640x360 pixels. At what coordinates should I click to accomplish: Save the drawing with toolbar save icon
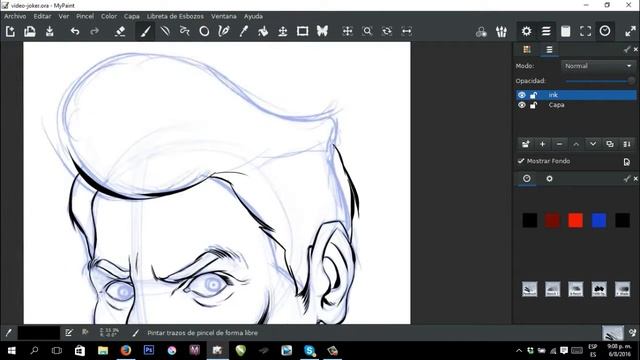49,31
